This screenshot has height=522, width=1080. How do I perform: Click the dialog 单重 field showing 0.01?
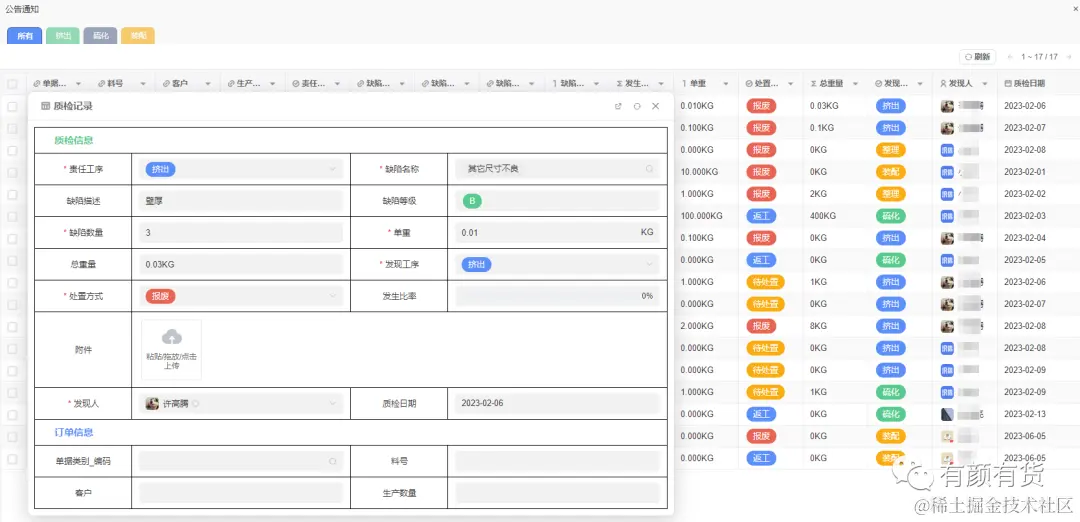[x=557, y=233]
